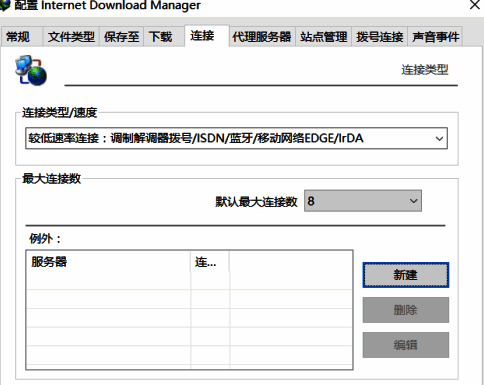Switch to the 站点管理 tab

click(323, 36)
